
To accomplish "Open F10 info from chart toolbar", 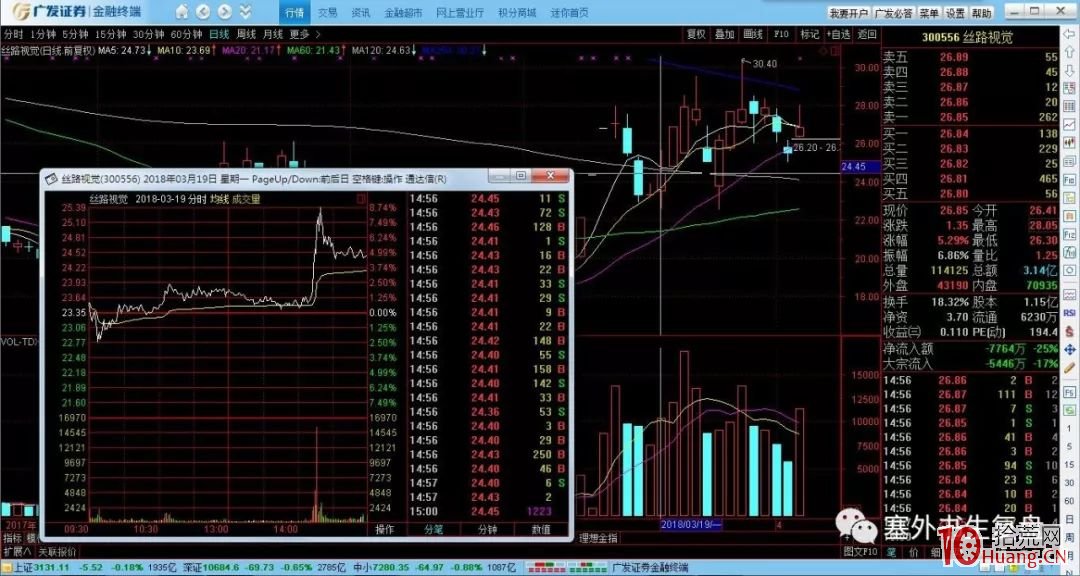I will click(x=781, y=34).
